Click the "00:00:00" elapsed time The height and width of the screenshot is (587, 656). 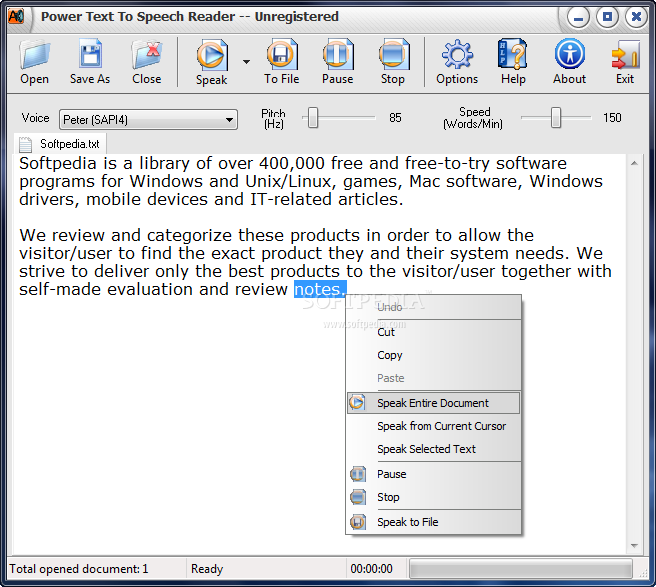[372, 569]
